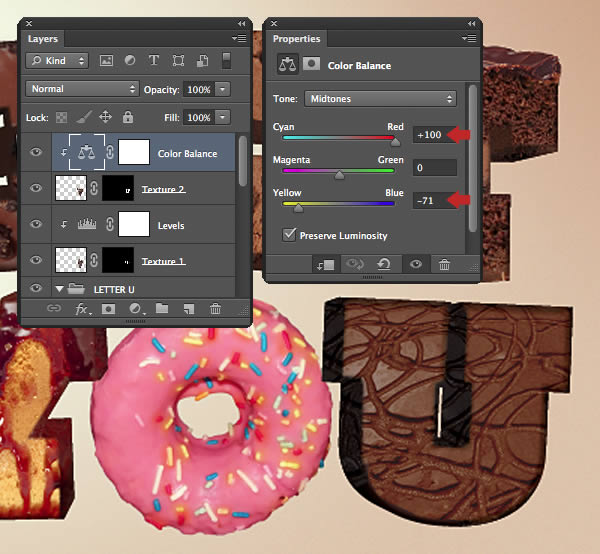Select the Layers tab
Viewport: 600px width, 554px height.
43,39
